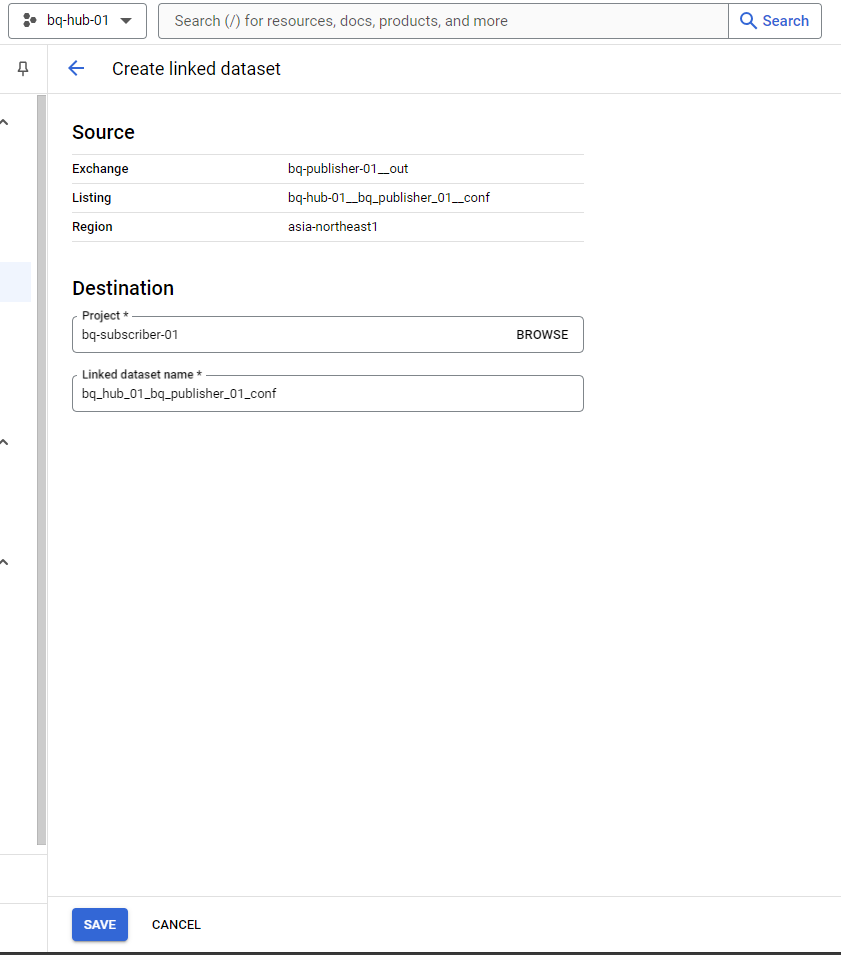Click the Create linked dataset title
Viewport: 841px width, 955px height.
click(x=196, y=69)
